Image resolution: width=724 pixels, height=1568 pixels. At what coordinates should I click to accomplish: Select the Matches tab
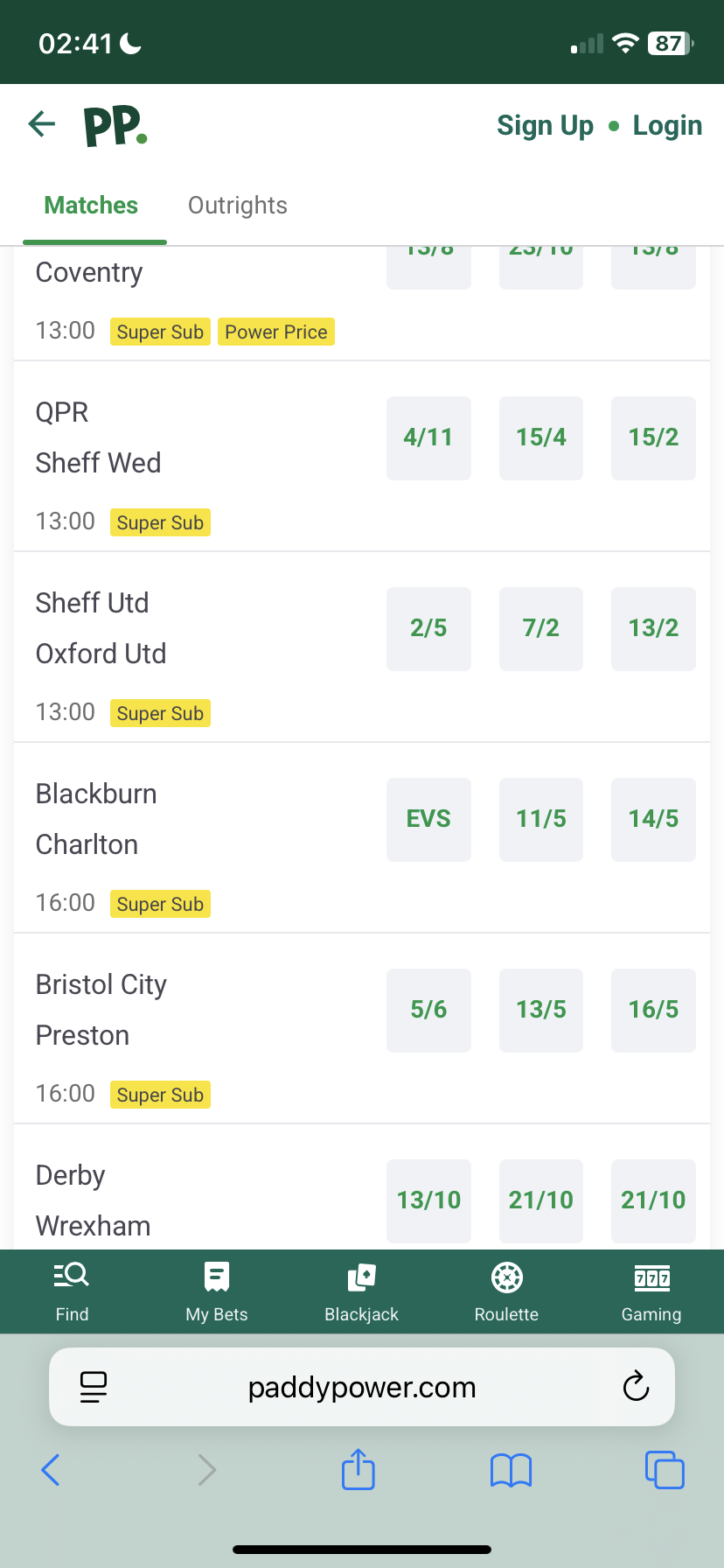(x=91, y=206)
